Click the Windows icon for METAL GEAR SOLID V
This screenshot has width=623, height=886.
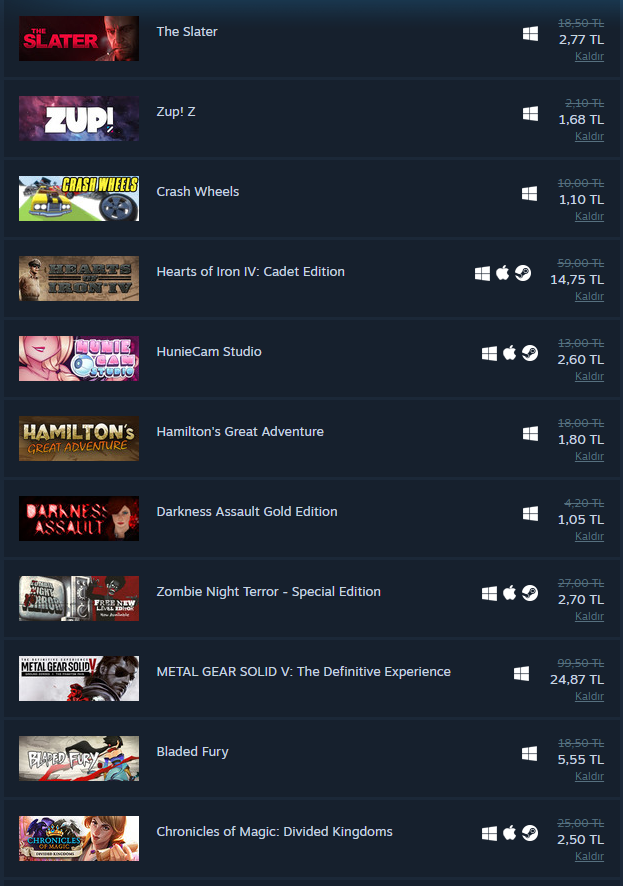tap(521, 674)
